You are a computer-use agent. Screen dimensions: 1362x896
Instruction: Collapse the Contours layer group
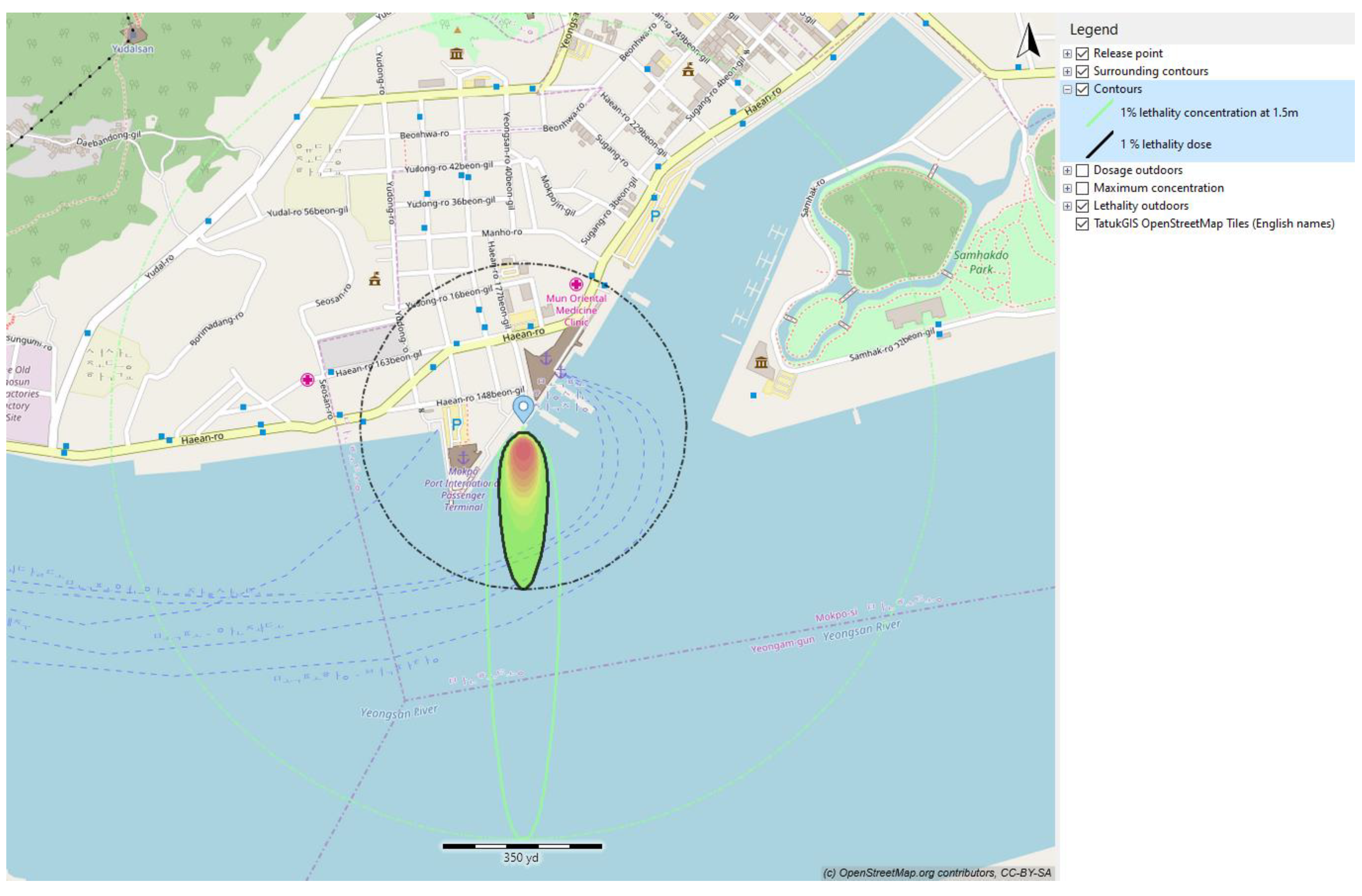click(1067, 89)
